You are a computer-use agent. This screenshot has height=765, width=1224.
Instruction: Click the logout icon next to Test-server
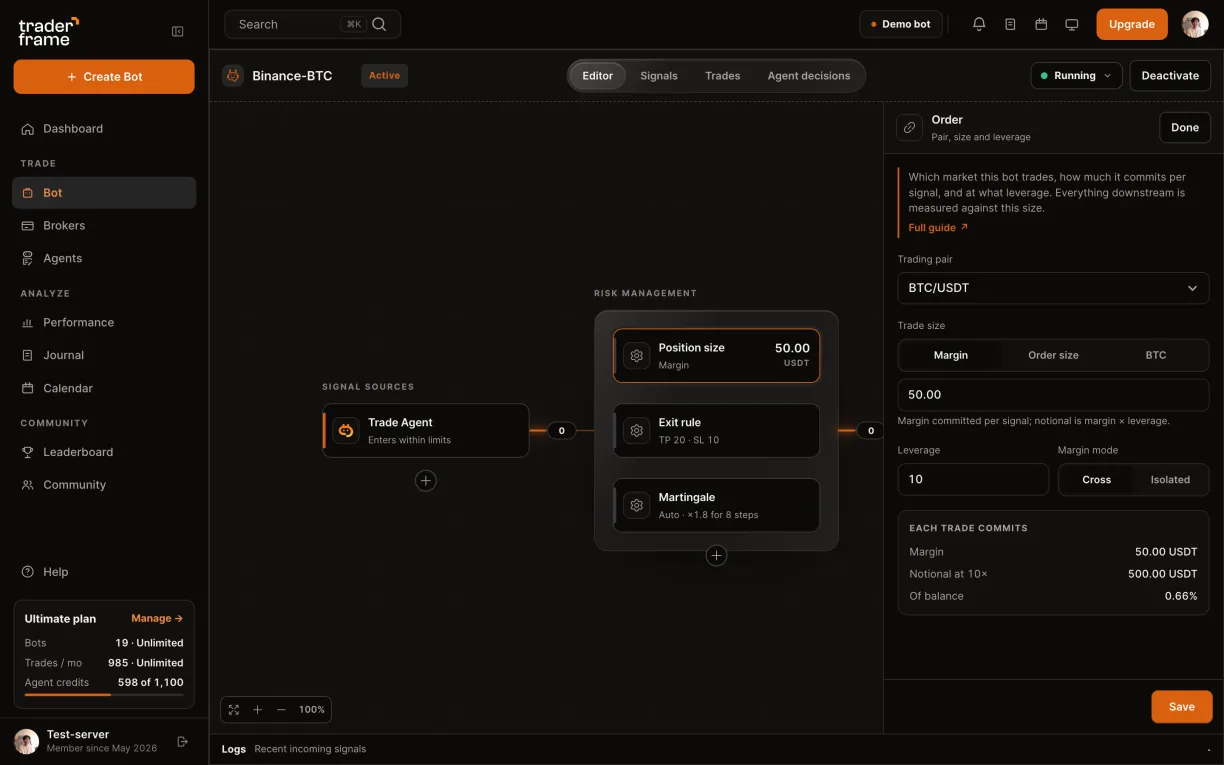click(182, 741)
